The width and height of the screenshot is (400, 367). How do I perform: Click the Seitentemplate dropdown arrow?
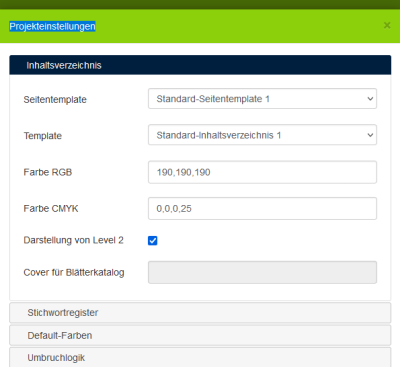pyautogui.click(x=370, y=99)
